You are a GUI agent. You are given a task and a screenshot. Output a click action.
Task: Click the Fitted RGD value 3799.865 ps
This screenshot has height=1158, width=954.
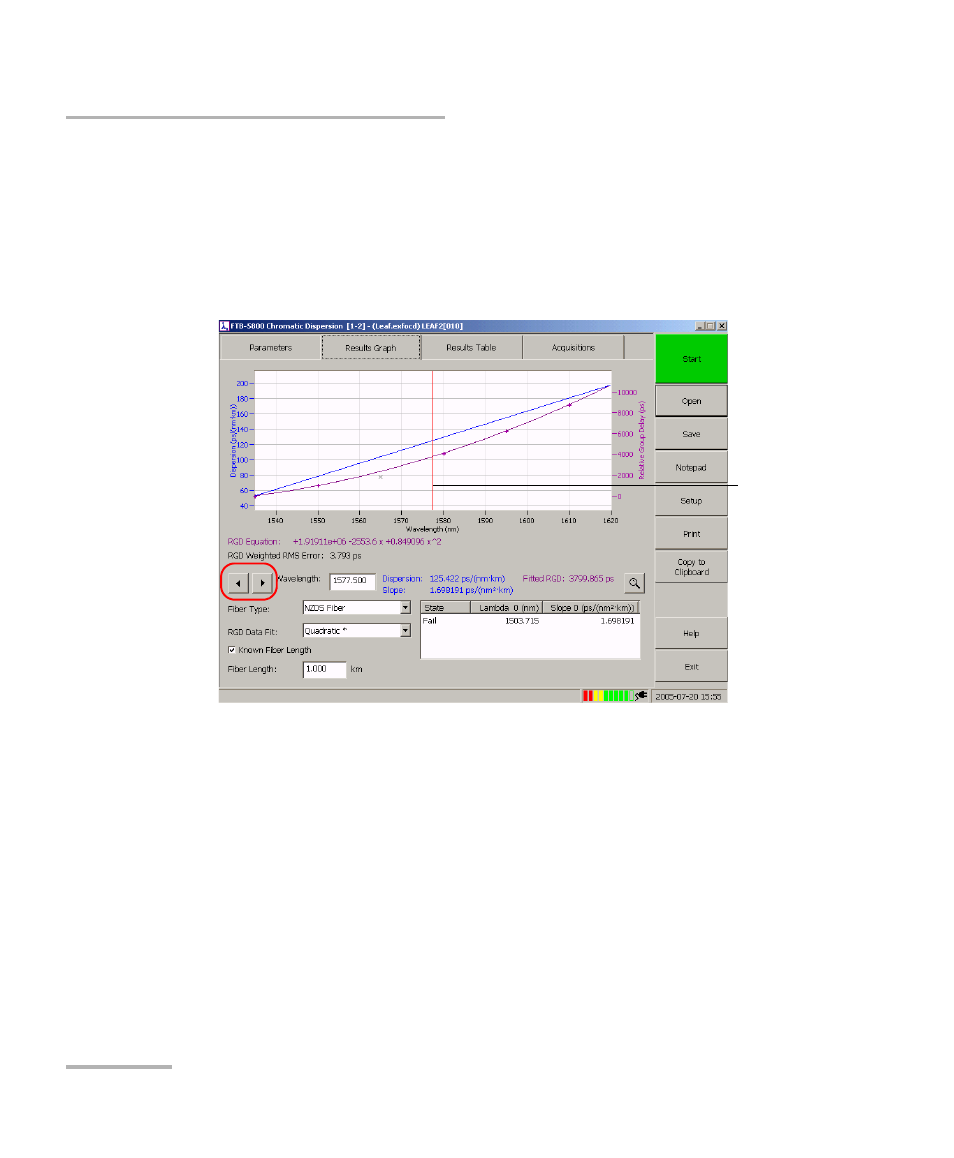[x=591, y=579]
